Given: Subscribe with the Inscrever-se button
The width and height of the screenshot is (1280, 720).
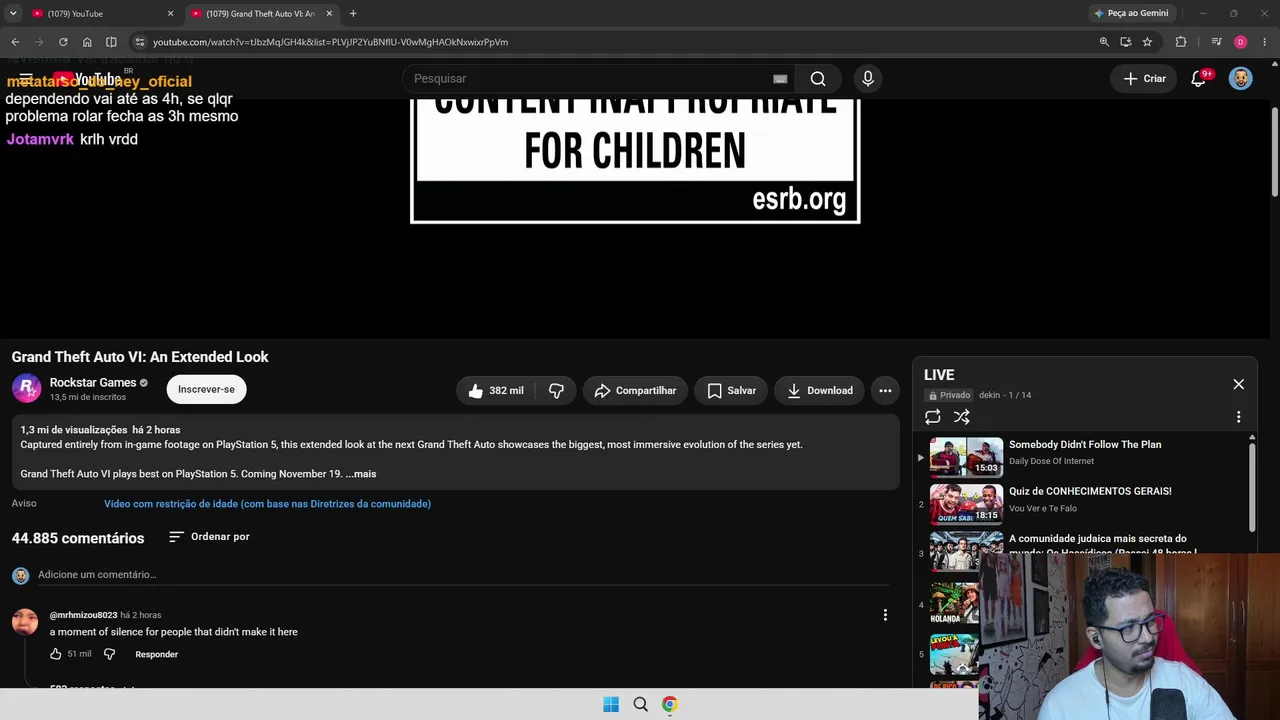Looking at the screenshot, I should (206, 390).
